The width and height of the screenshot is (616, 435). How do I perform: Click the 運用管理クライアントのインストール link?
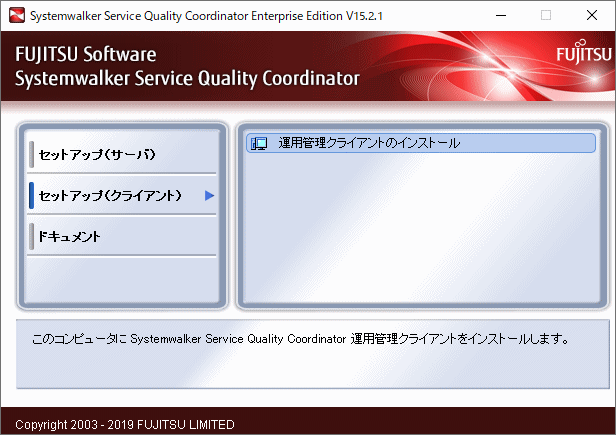(x=421, y=143)
